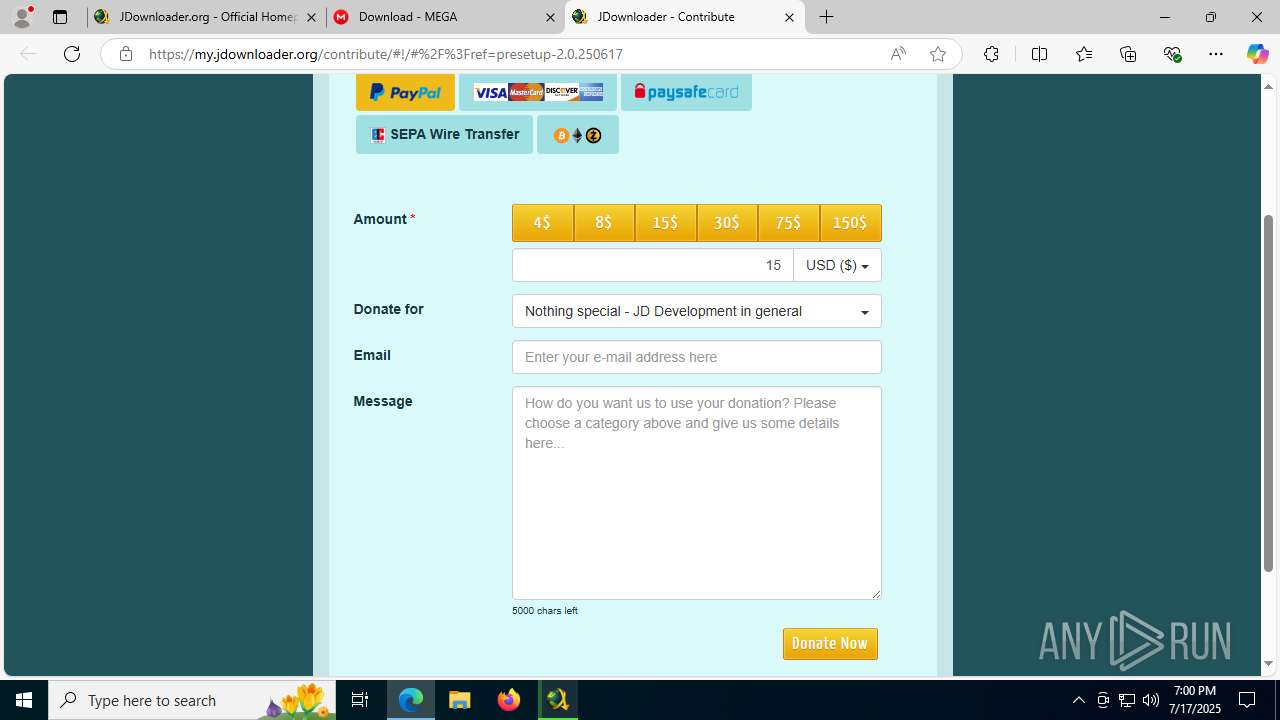This screenshot has height=720, width=1280.
Task: View site information lock icon
Action: coord(126,54)
